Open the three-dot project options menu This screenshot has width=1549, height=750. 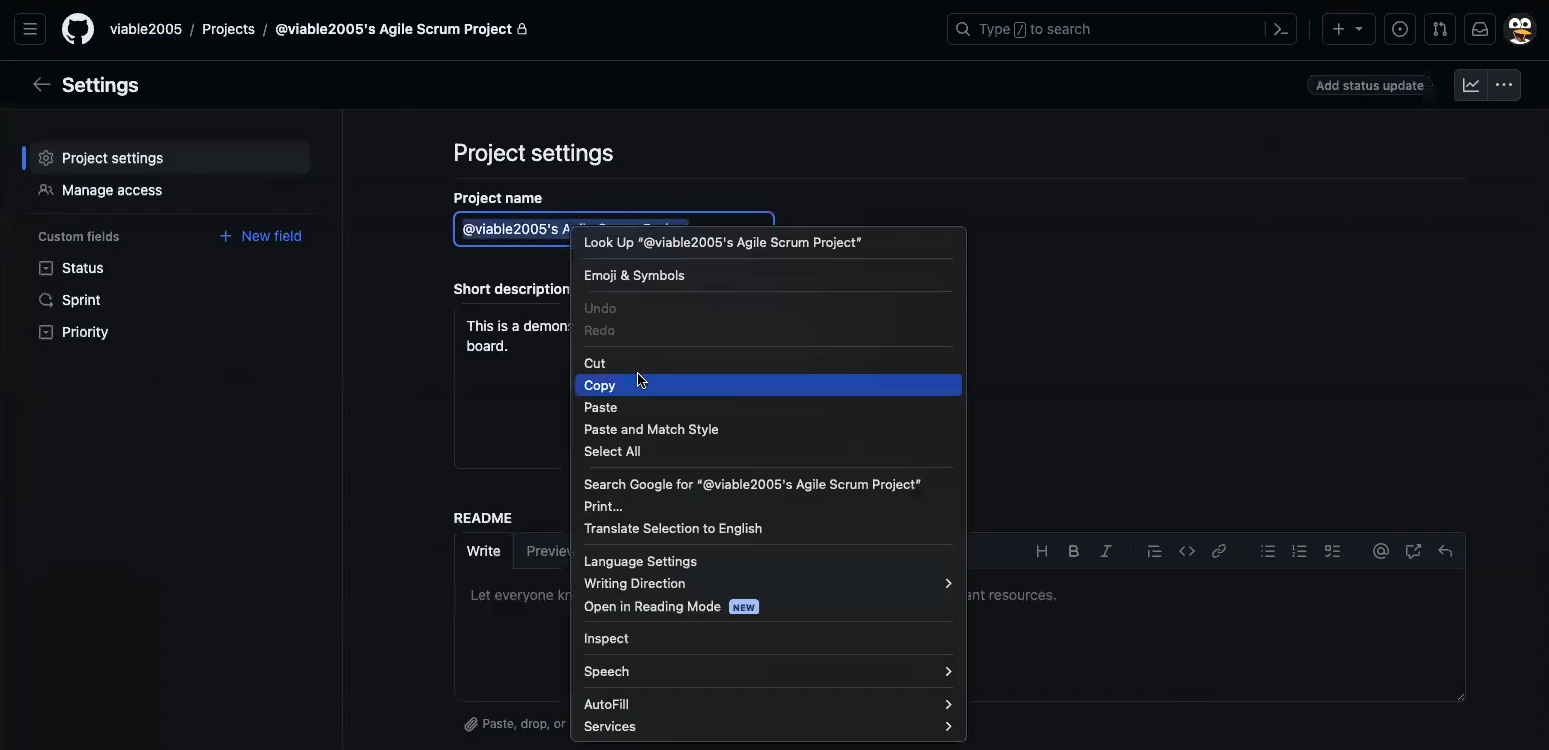1504,85
